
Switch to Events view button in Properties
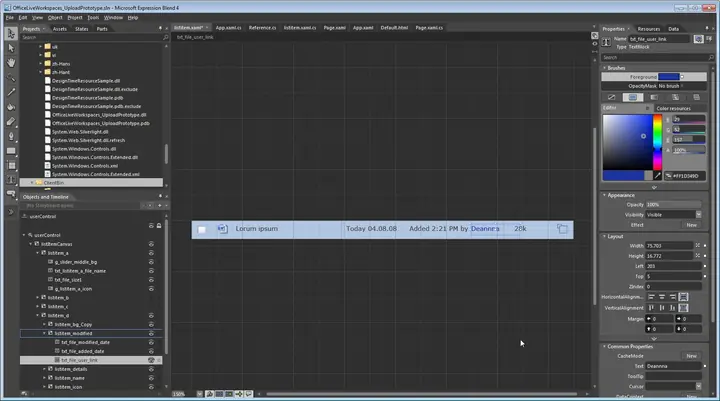pos(709,39)
